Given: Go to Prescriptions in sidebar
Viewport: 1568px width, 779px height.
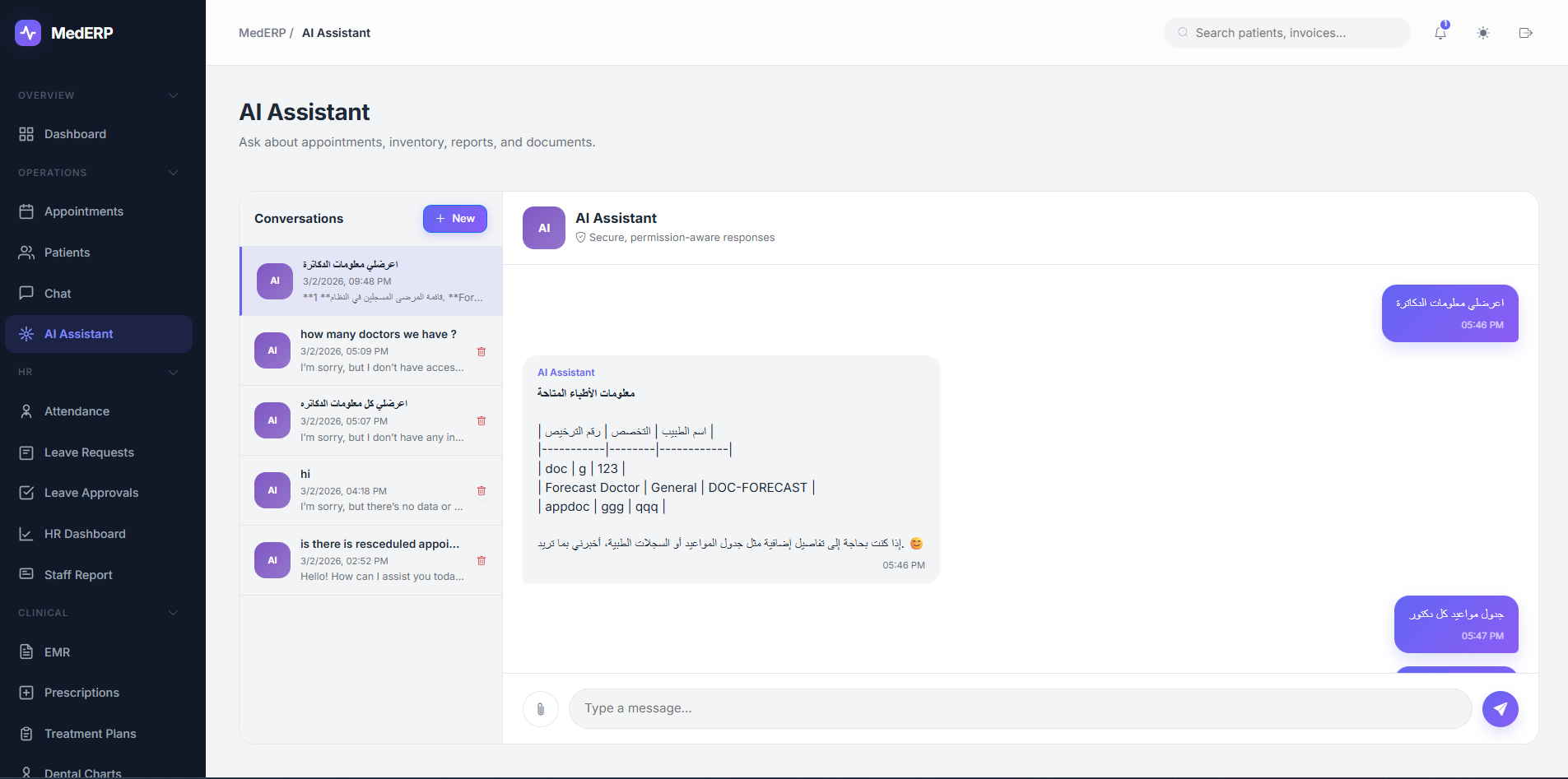Looking at the screenshot, I should [81, 693].
